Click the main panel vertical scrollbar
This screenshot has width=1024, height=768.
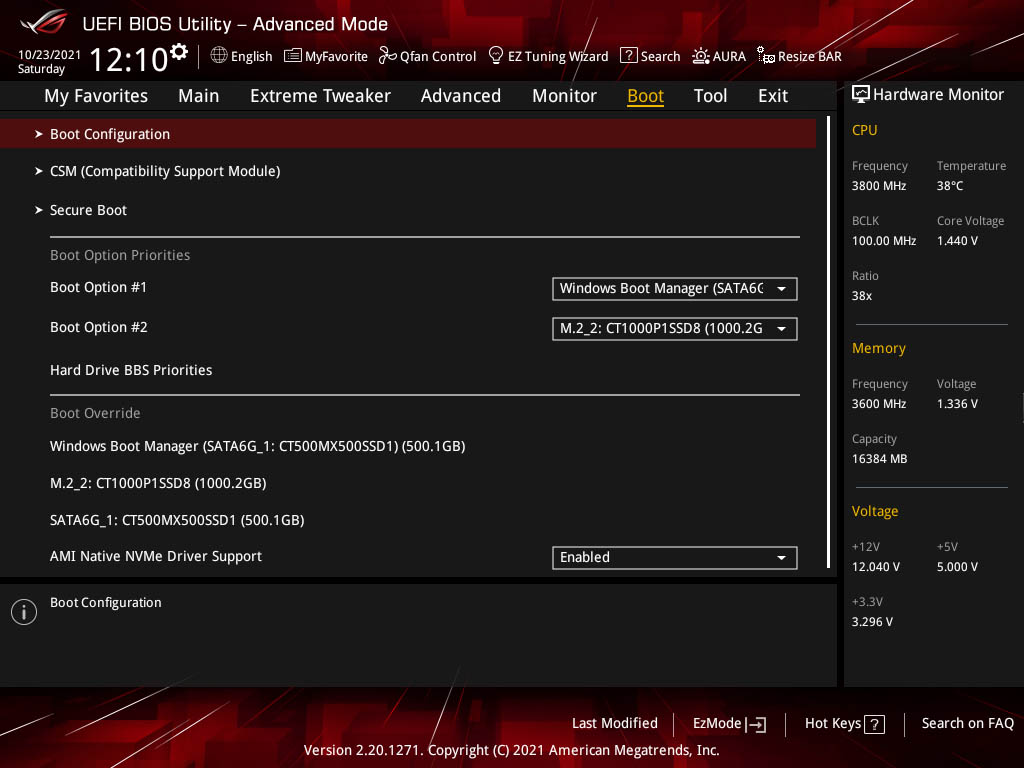[x=829, y=342]
